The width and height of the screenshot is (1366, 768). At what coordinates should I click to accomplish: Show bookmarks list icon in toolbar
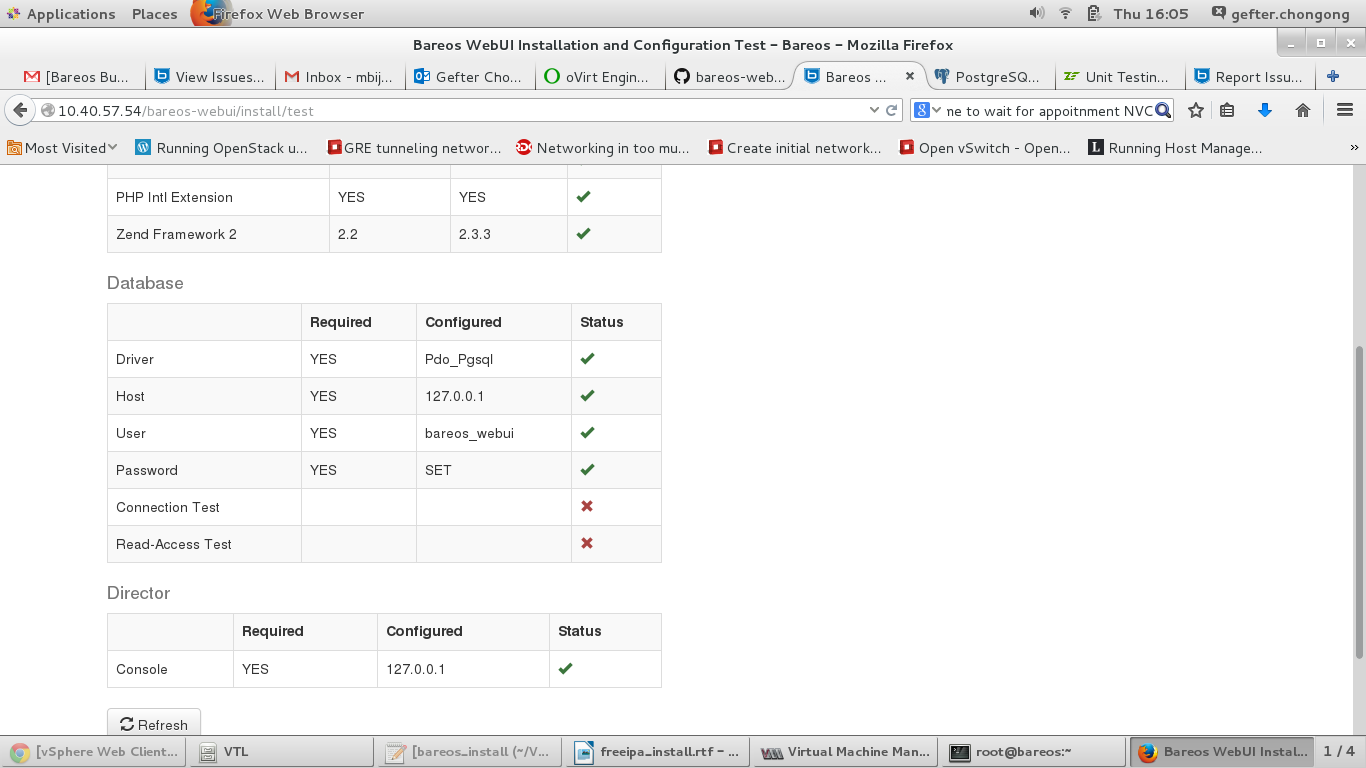pyautogui.click(x=1228, y=111)
